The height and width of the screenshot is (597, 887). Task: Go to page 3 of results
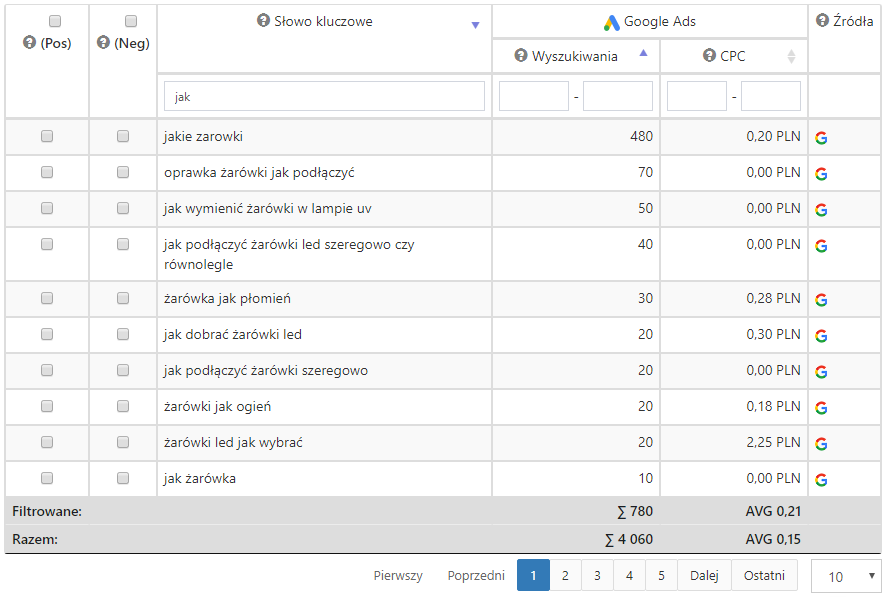(597, 575)
